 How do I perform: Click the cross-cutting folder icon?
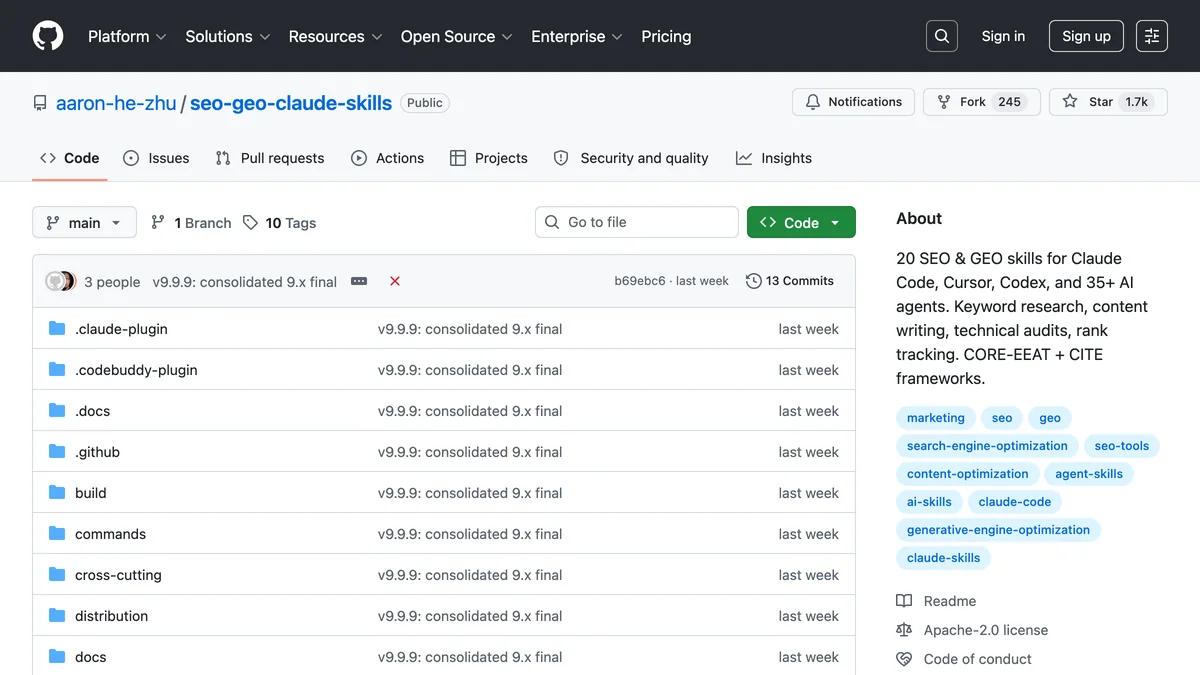pos(57,575)
